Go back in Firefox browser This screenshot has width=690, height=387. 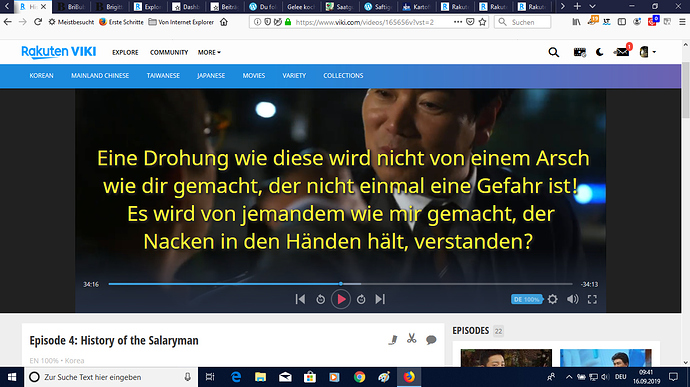click(x=7, y=22)
